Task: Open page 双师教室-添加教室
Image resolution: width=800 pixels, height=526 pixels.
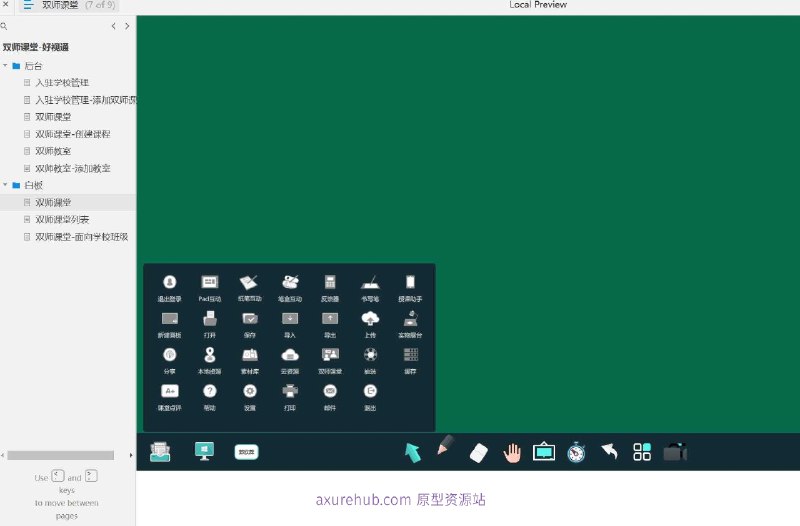Action: (72, 168)
